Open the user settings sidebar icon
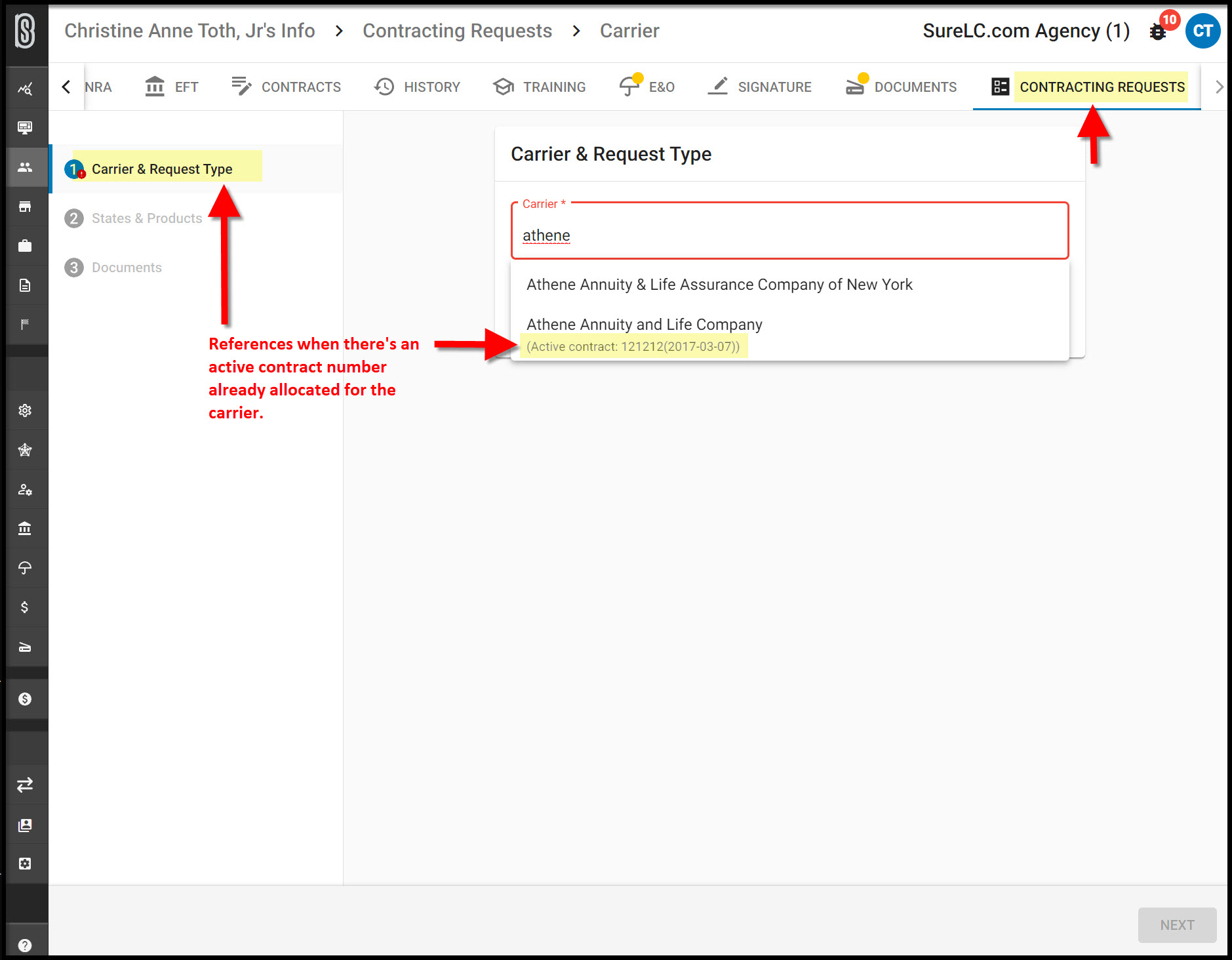Viewport: 1232px width, 960px height. pos(25,489)
